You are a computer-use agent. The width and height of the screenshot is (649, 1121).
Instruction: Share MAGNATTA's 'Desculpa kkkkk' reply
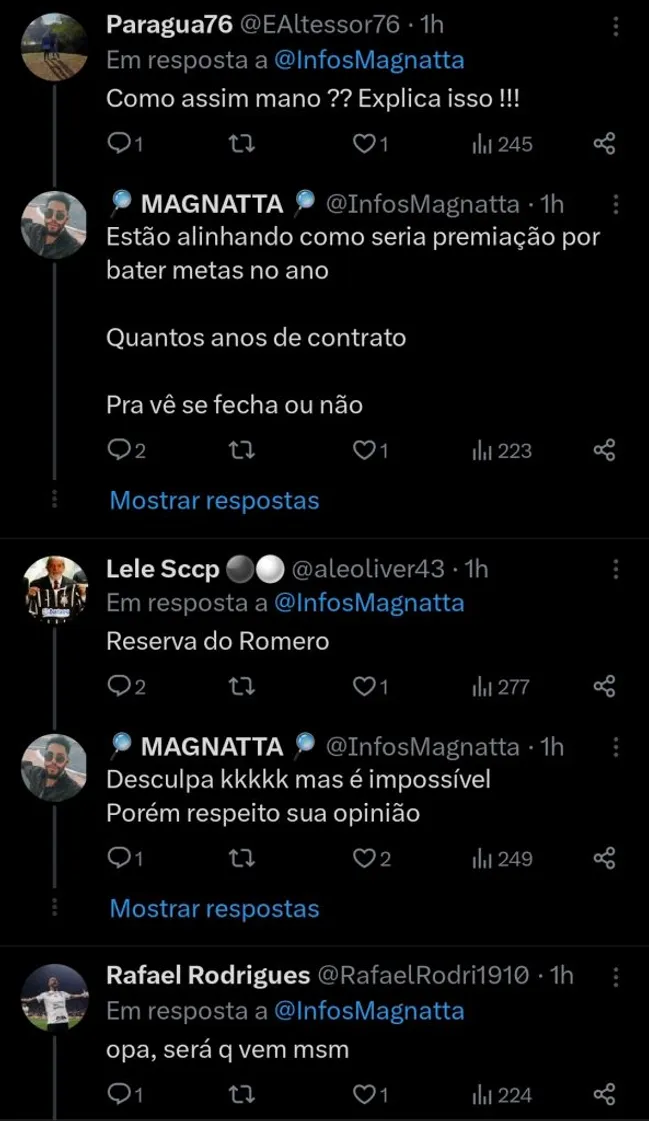[605, 858]
